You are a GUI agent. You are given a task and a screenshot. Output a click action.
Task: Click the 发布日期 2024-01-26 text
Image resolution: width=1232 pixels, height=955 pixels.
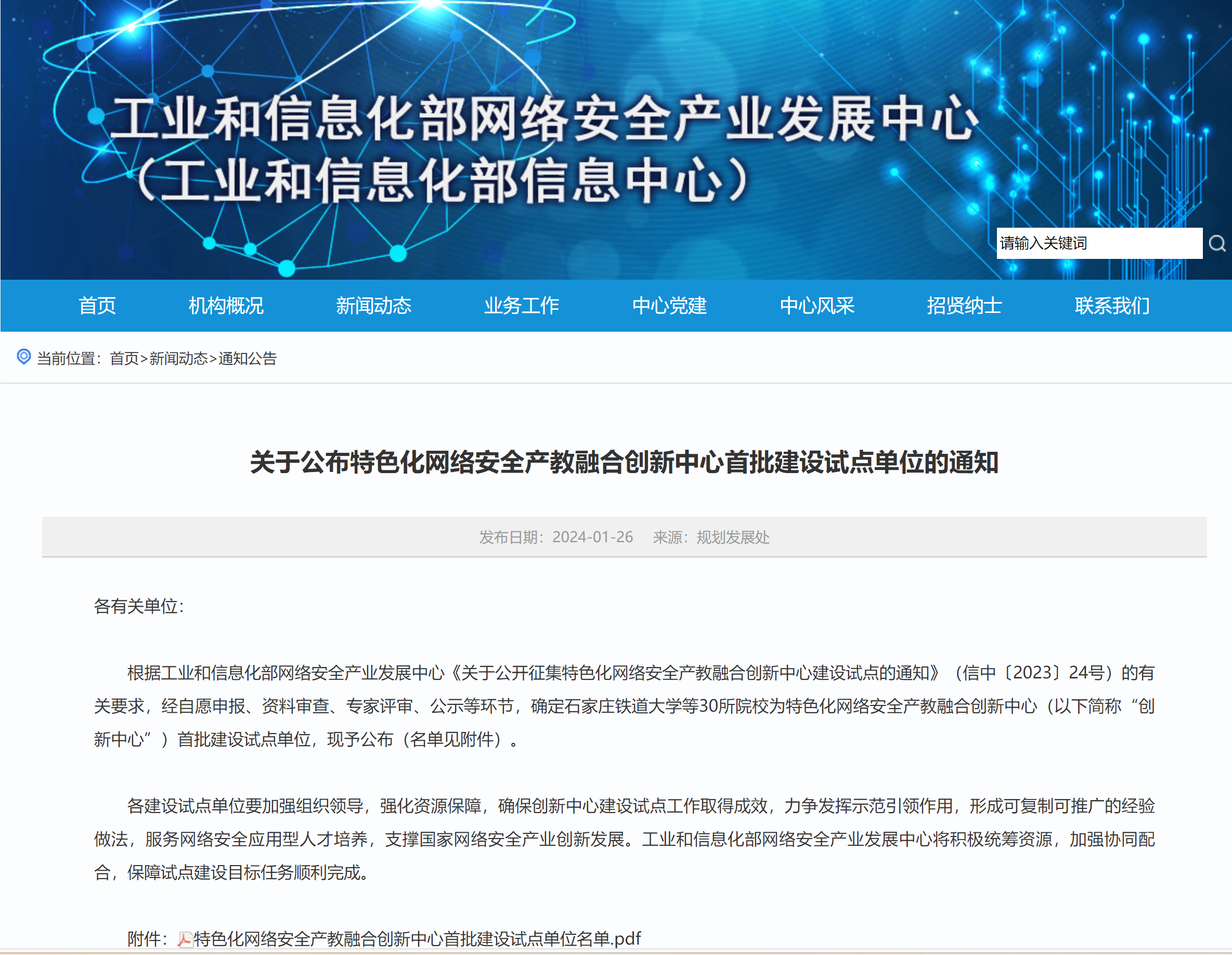pyautogui.click(x=555, y=537)
